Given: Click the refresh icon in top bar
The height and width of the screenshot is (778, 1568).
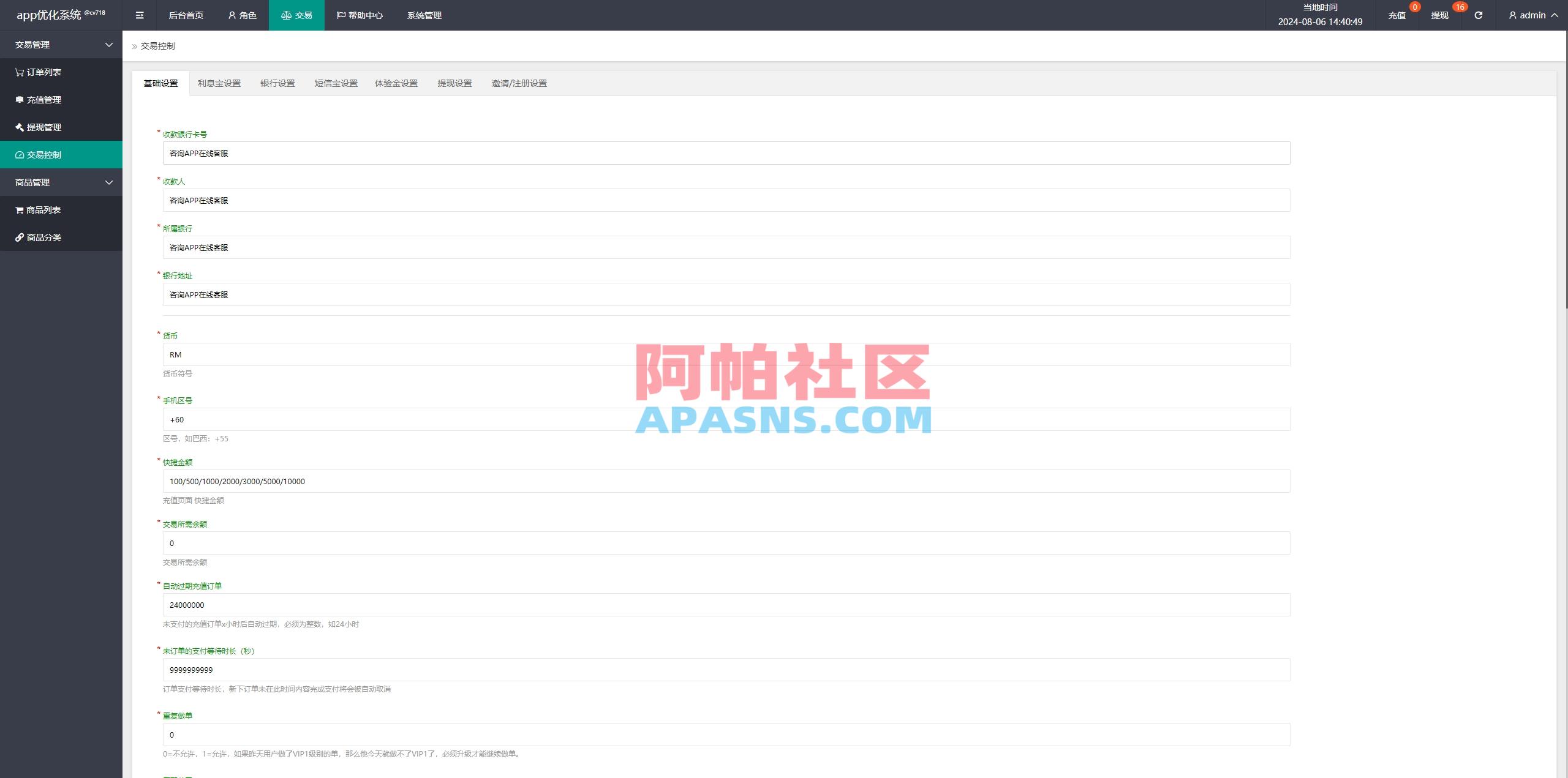Looking at the screenshot, I should pyautogui.click(x=1477, y=15).
